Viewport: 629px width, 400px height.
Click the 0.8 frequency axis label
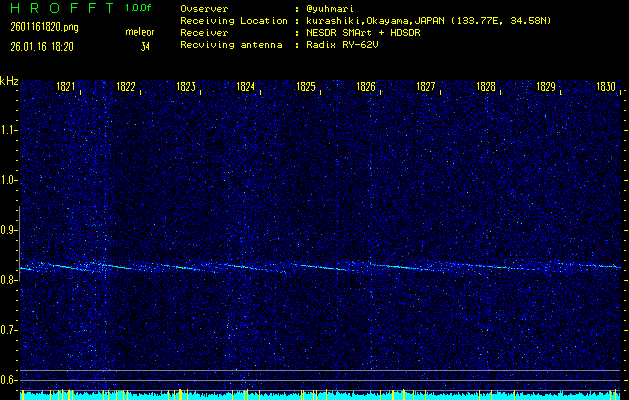click(x=9, y=280)
